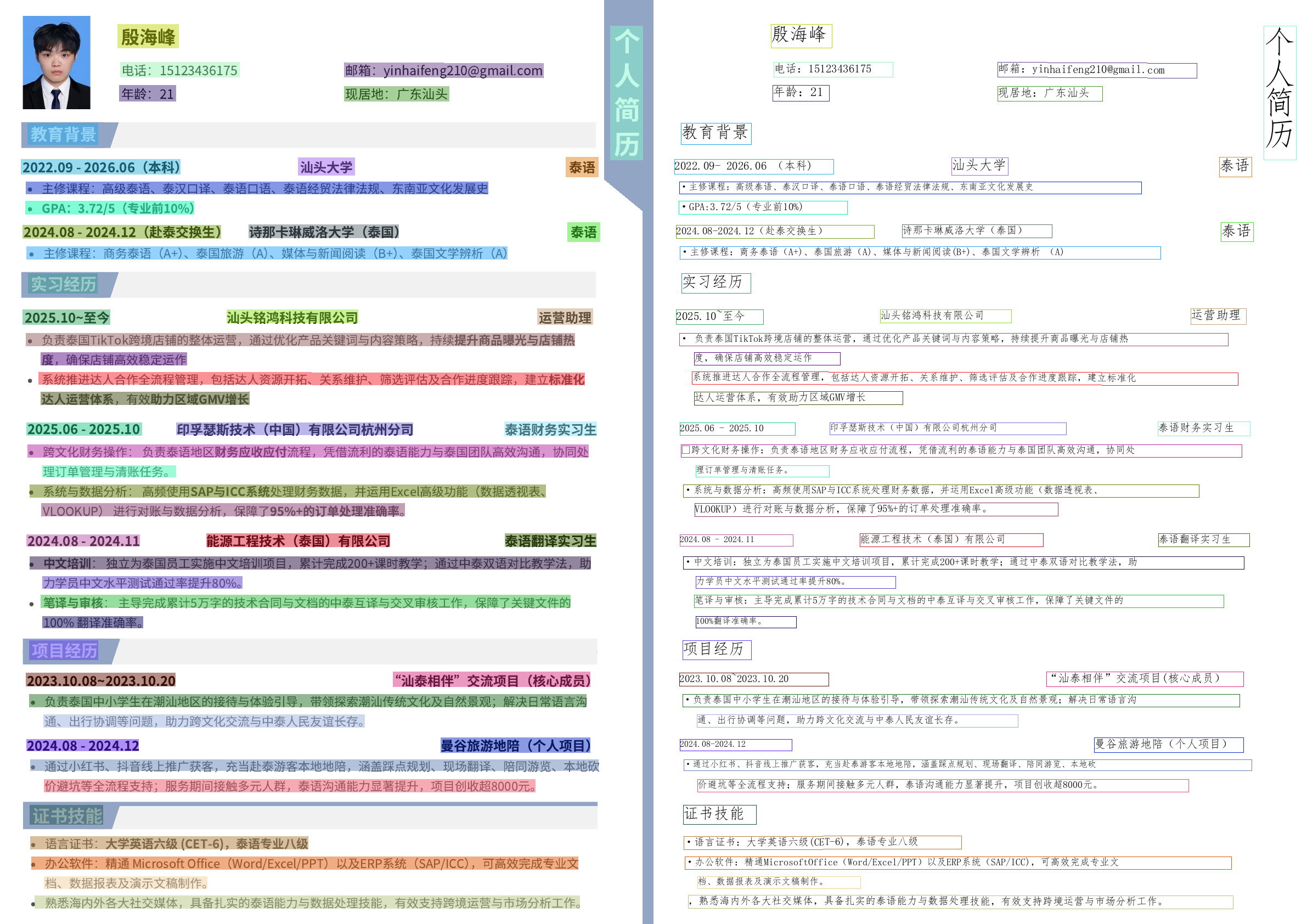Click the orange 泰语 tag beside 汕头大学 on left

pos(582,167)
